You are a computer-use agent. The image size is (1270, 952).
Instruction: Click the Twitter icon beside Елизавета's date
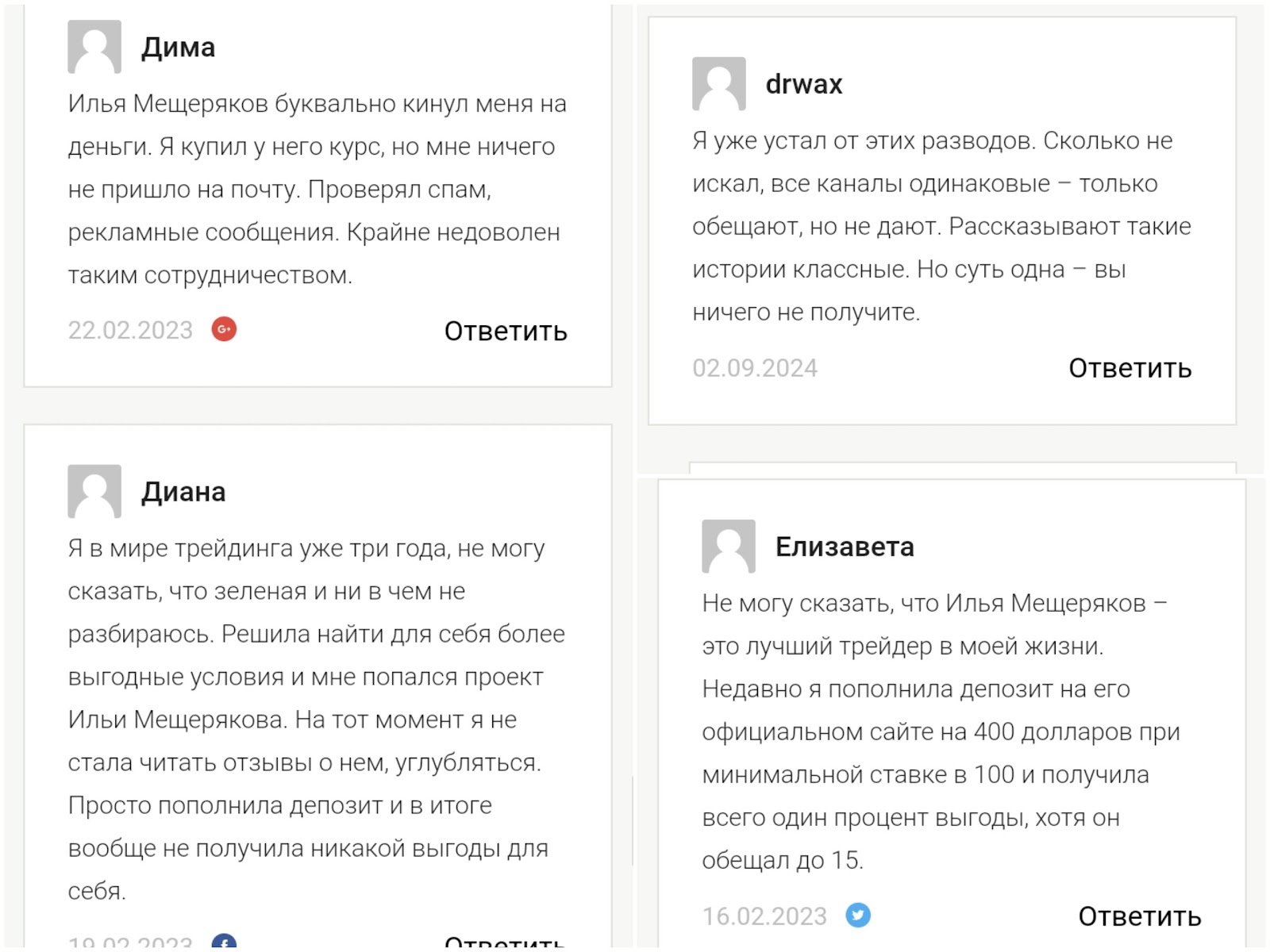pos(857,915)
